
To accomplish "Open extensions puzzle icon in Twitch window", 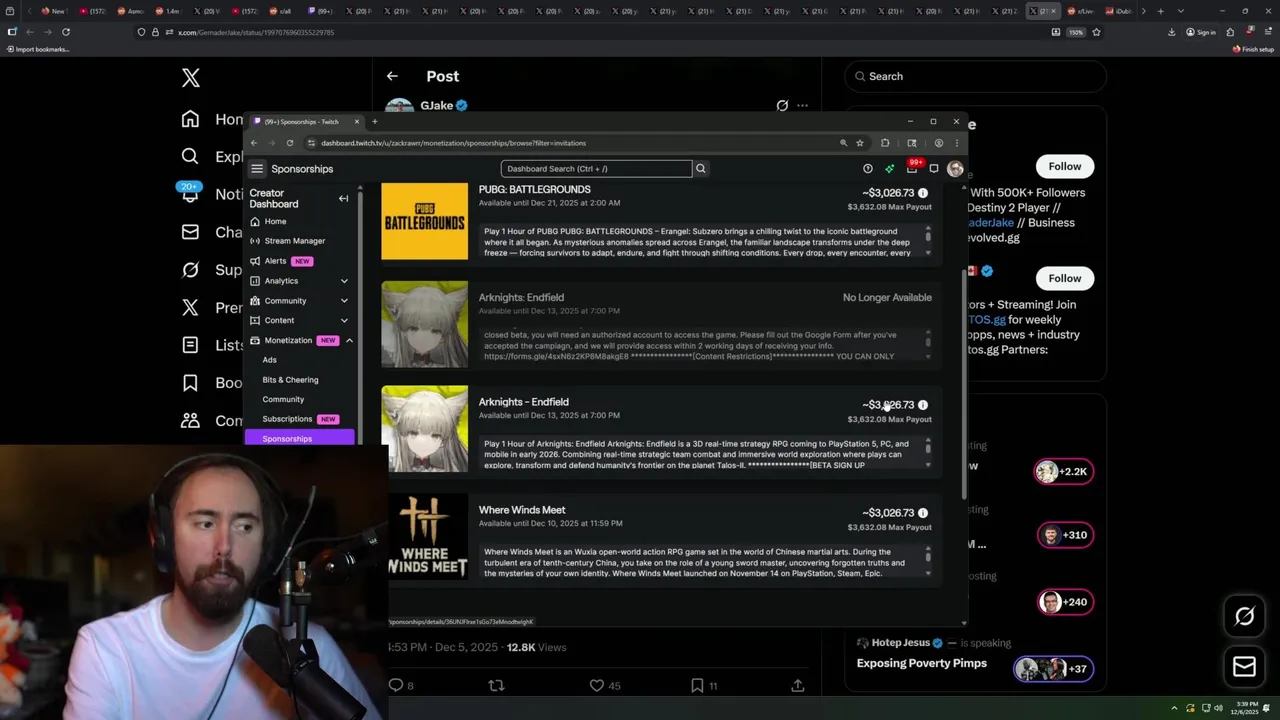I will pos(885,143).
